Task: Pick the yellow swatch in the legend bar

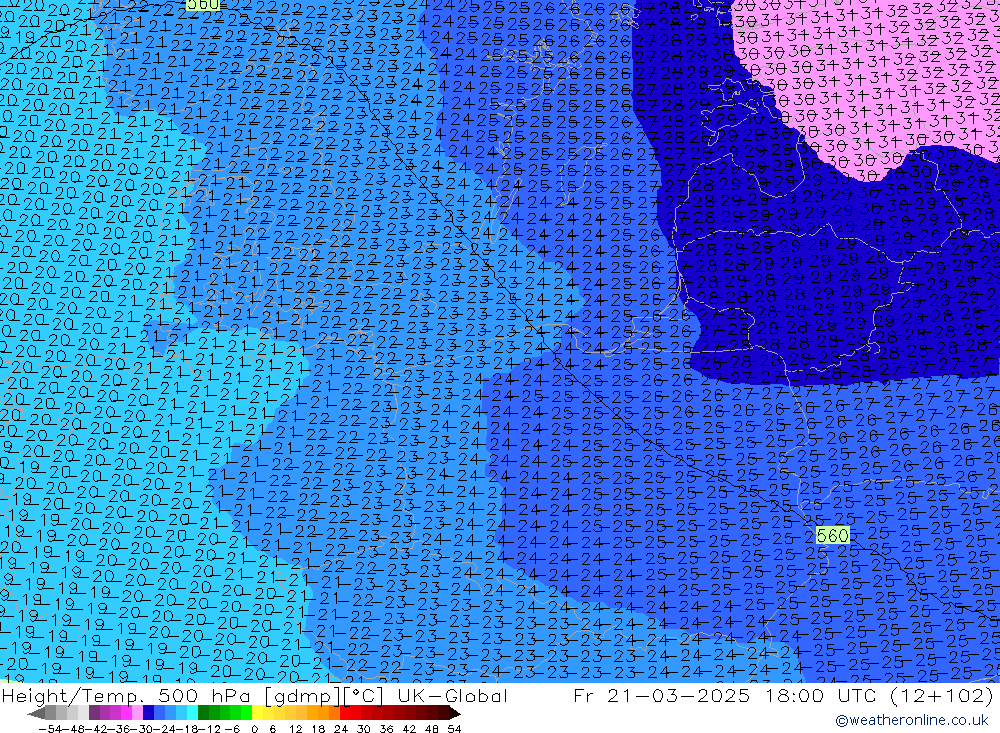Action: pos(258,713)
